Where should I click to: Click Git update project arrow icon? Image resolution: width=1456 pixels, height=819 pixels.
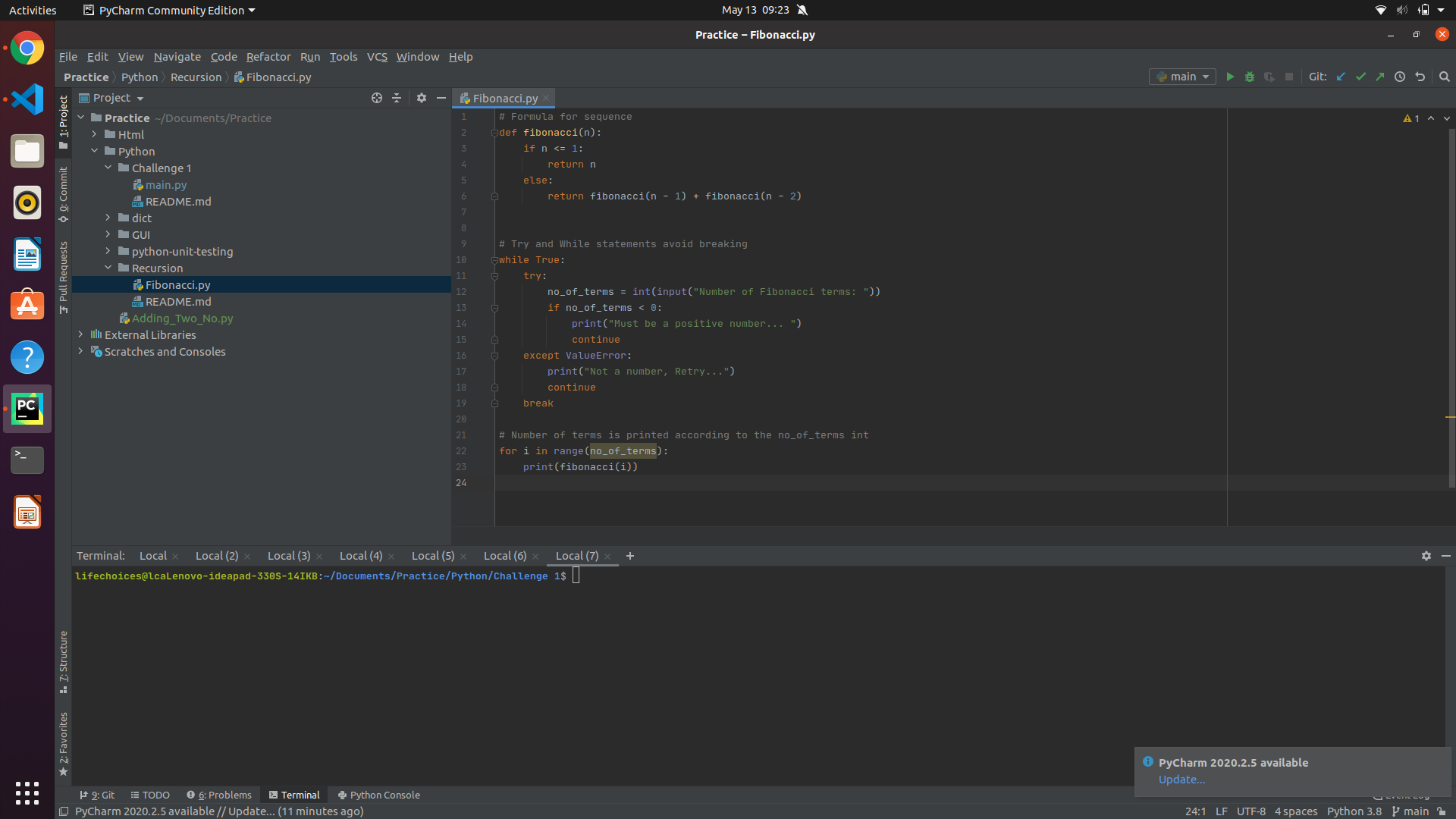point(1341,77)
